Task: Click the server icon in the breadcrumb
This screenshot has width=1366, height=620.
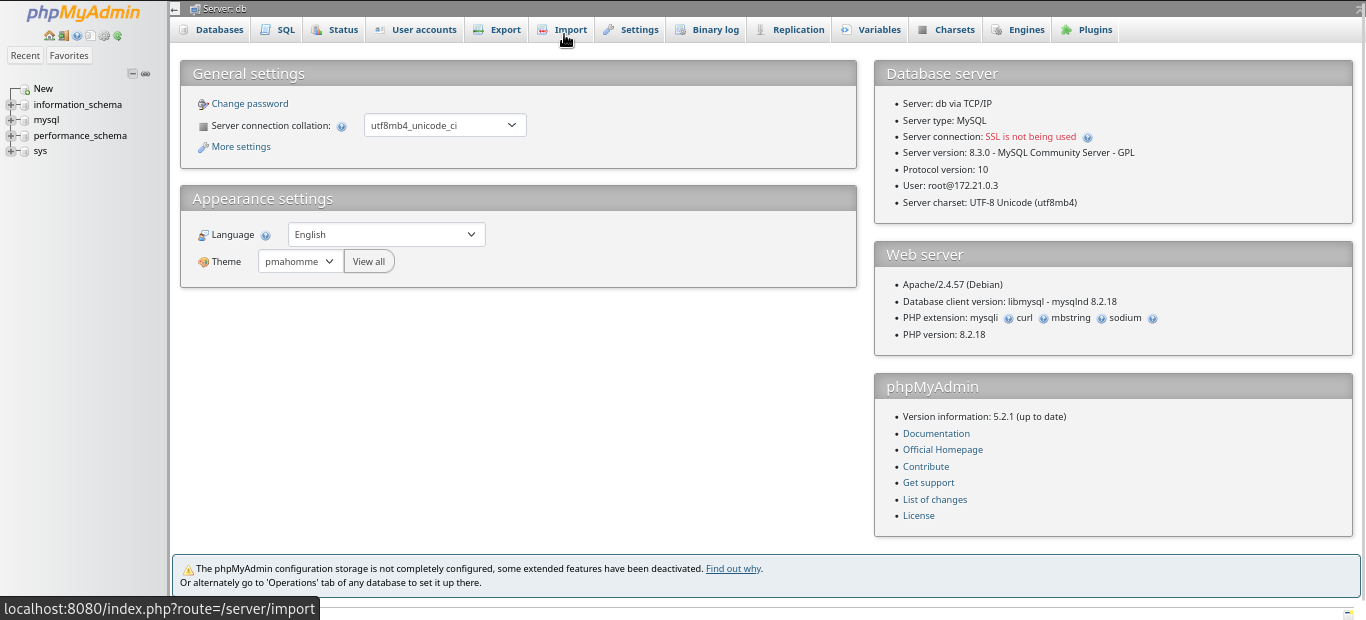Action: coord(194,8)
